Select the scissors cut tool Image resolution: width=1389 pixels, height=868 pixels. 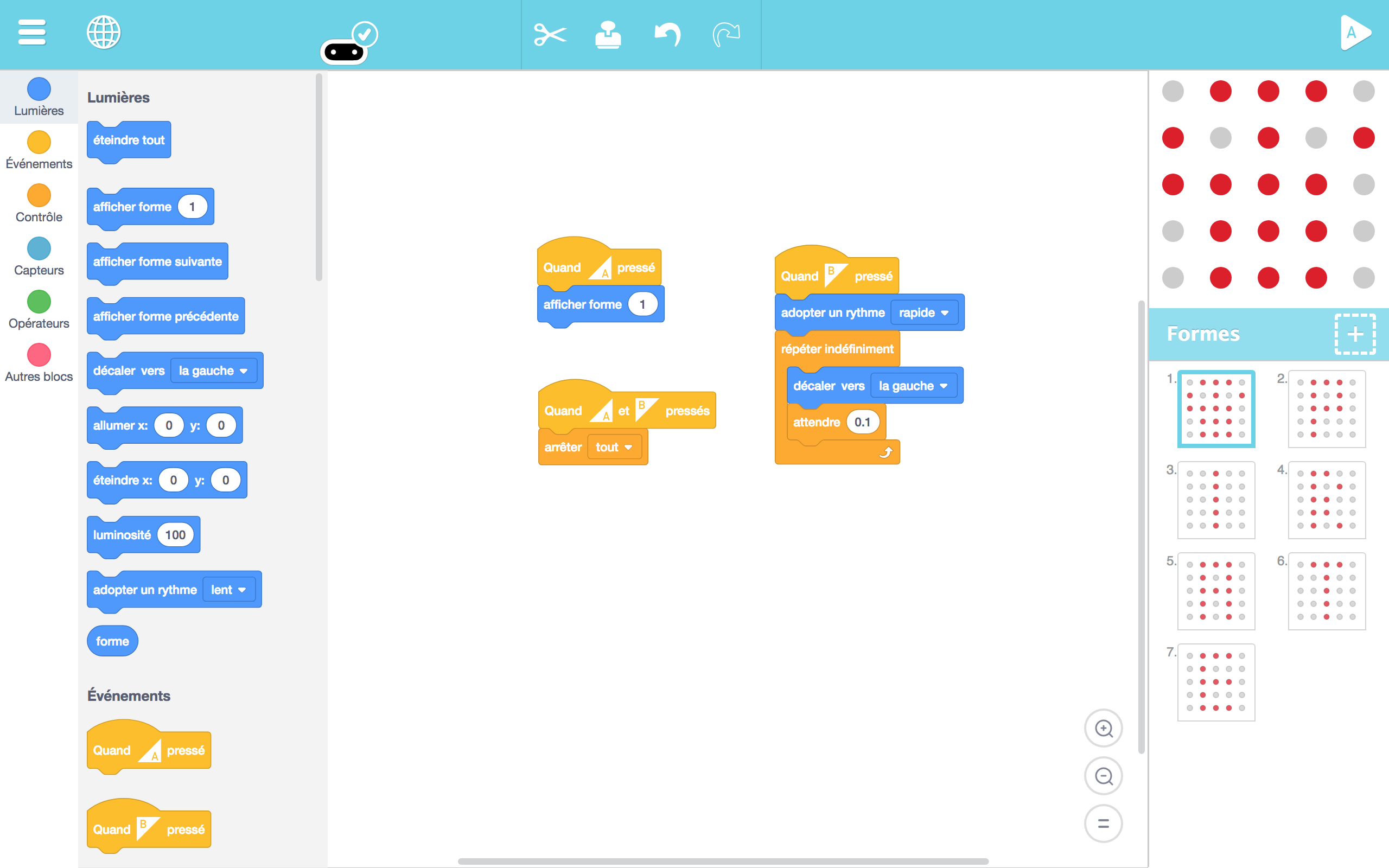550,34
